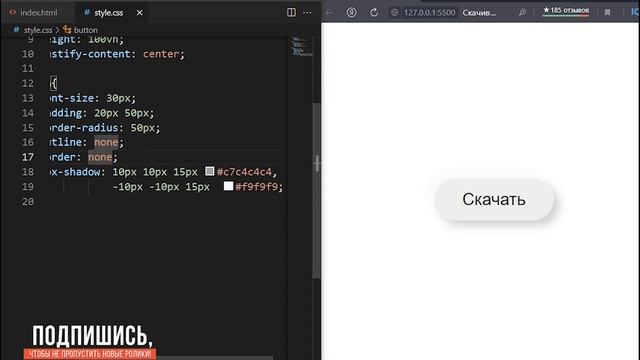Click line number 20 in the gutter
Image resolution: width=640 pixels, height=360 pixels.
[x=28, y=202]
